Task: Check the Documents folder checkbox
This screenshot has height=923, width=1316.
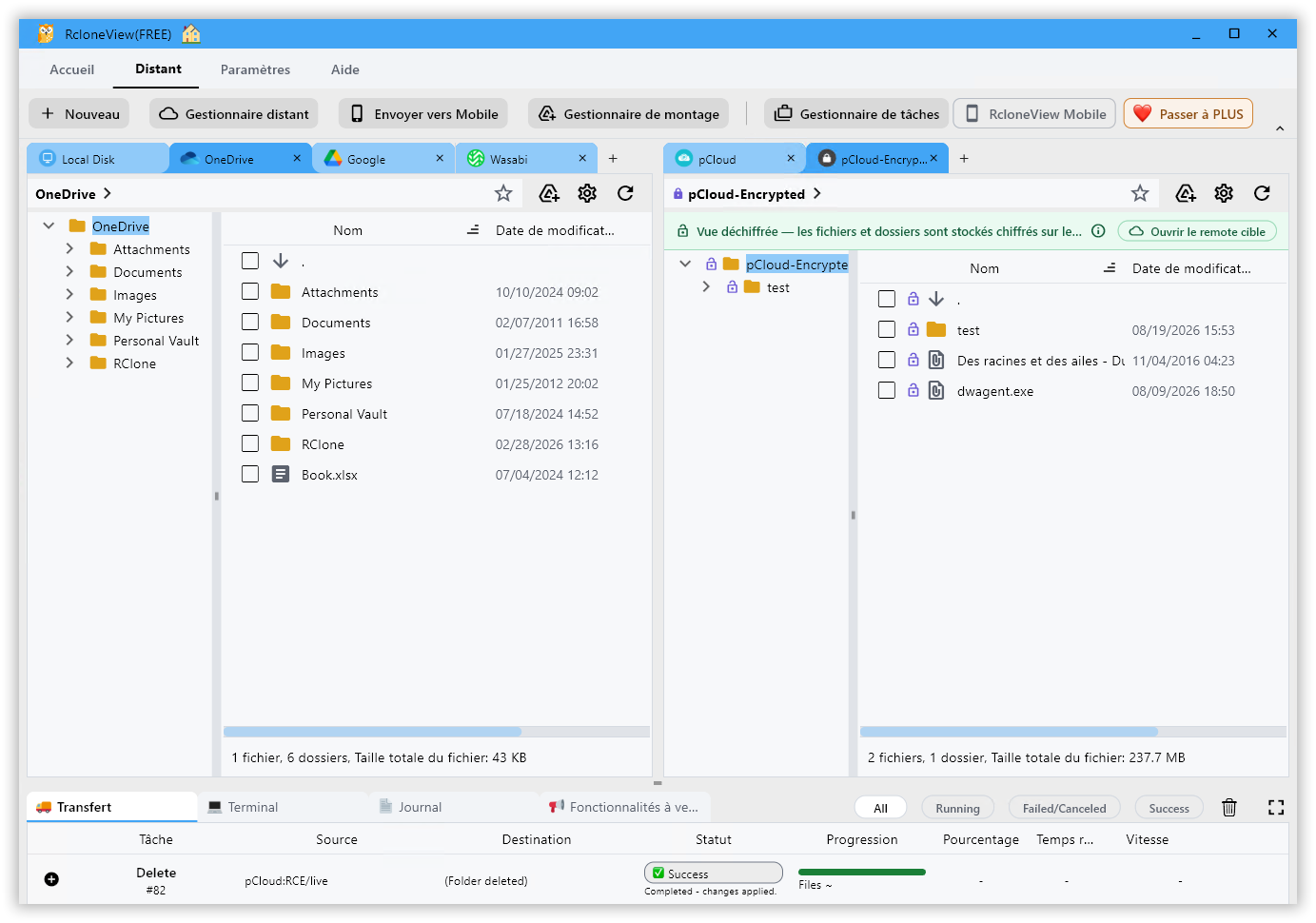Action: tap(250, 322)
